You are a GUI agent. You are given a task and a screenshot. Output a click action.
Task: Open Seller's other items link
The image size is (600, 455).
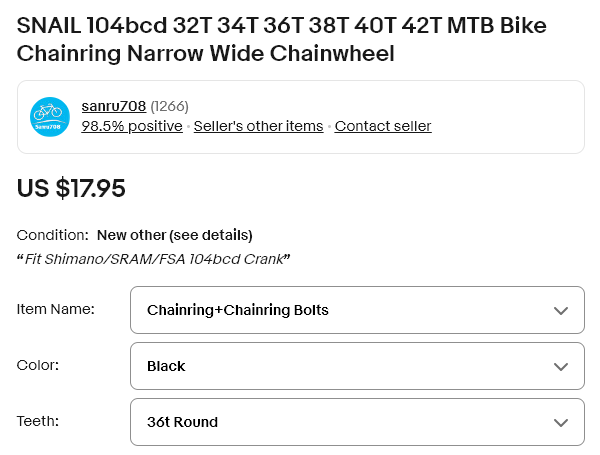coord(258,126)
